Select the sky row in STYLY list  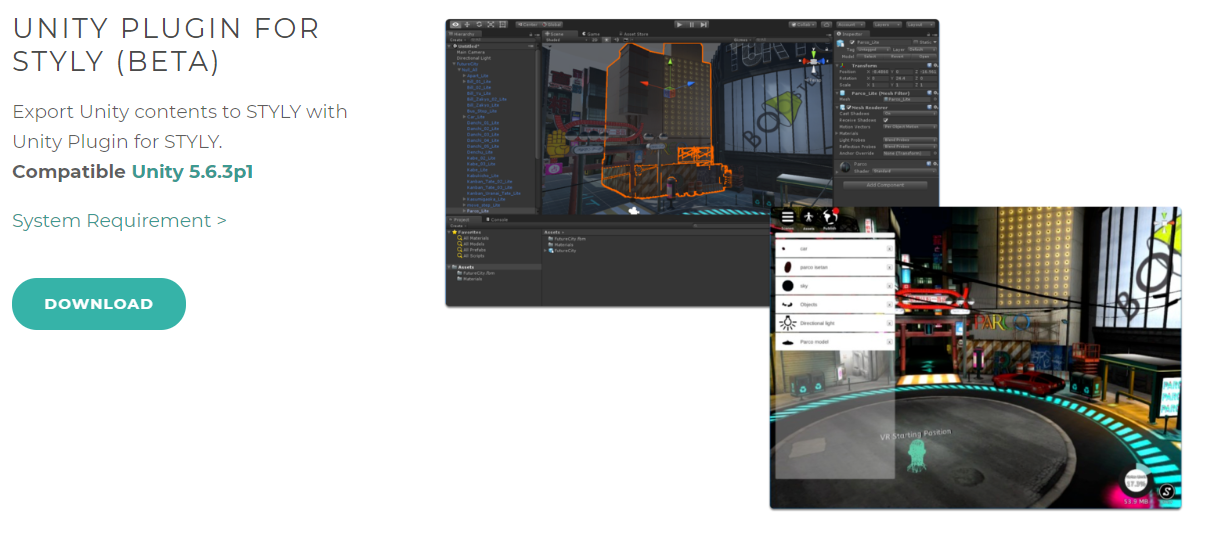click(x=834, y=286)
